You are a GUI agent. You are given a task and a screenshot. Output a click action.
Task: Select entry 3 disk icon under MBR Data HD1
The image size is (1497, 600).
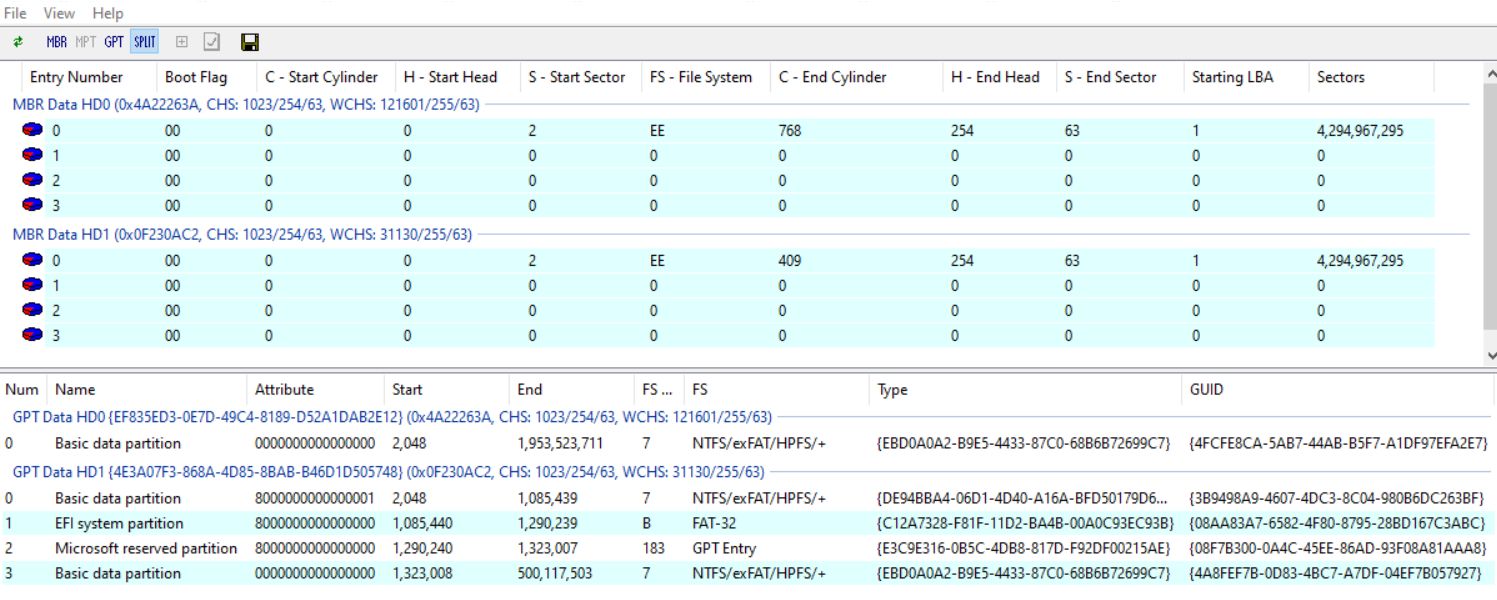[x=33, y=335]
